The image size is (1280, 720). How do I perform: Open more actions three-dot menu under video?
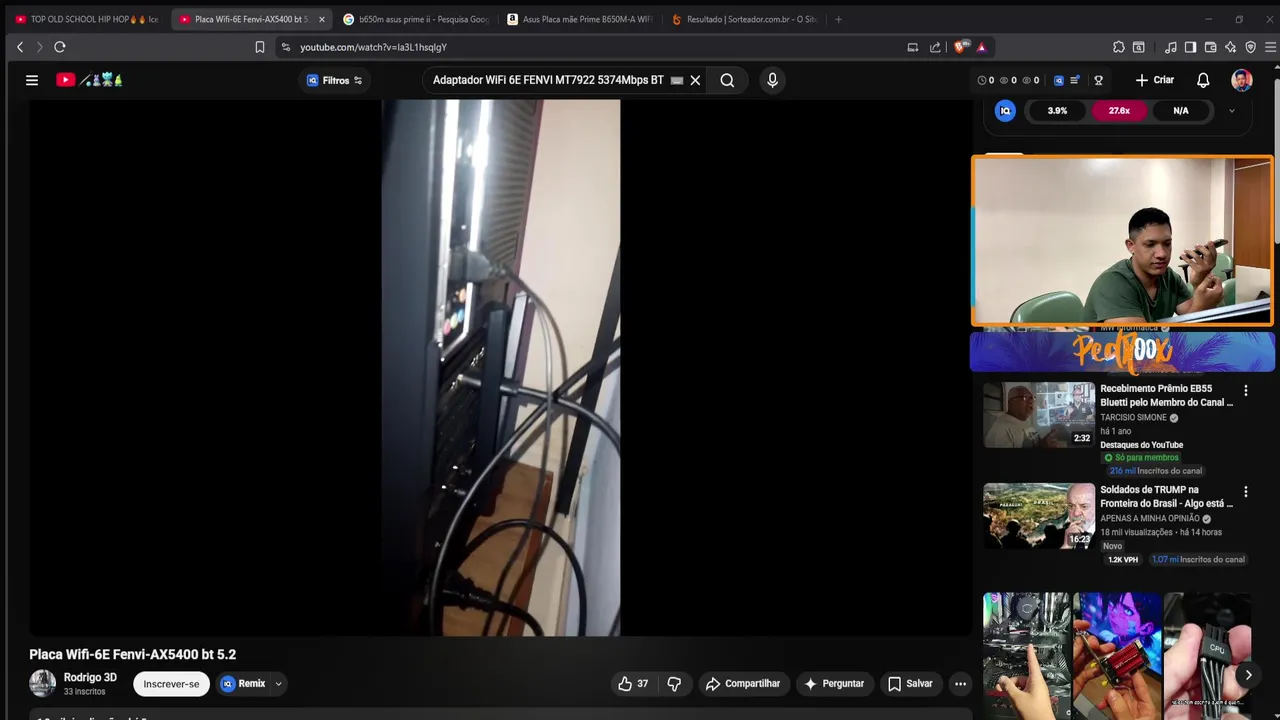[960, 684]
